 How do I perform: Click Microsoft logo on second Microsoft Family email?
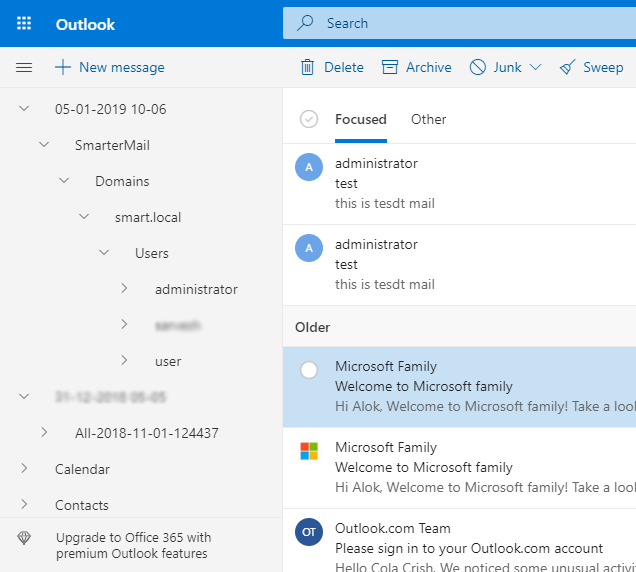click(309, 451)
